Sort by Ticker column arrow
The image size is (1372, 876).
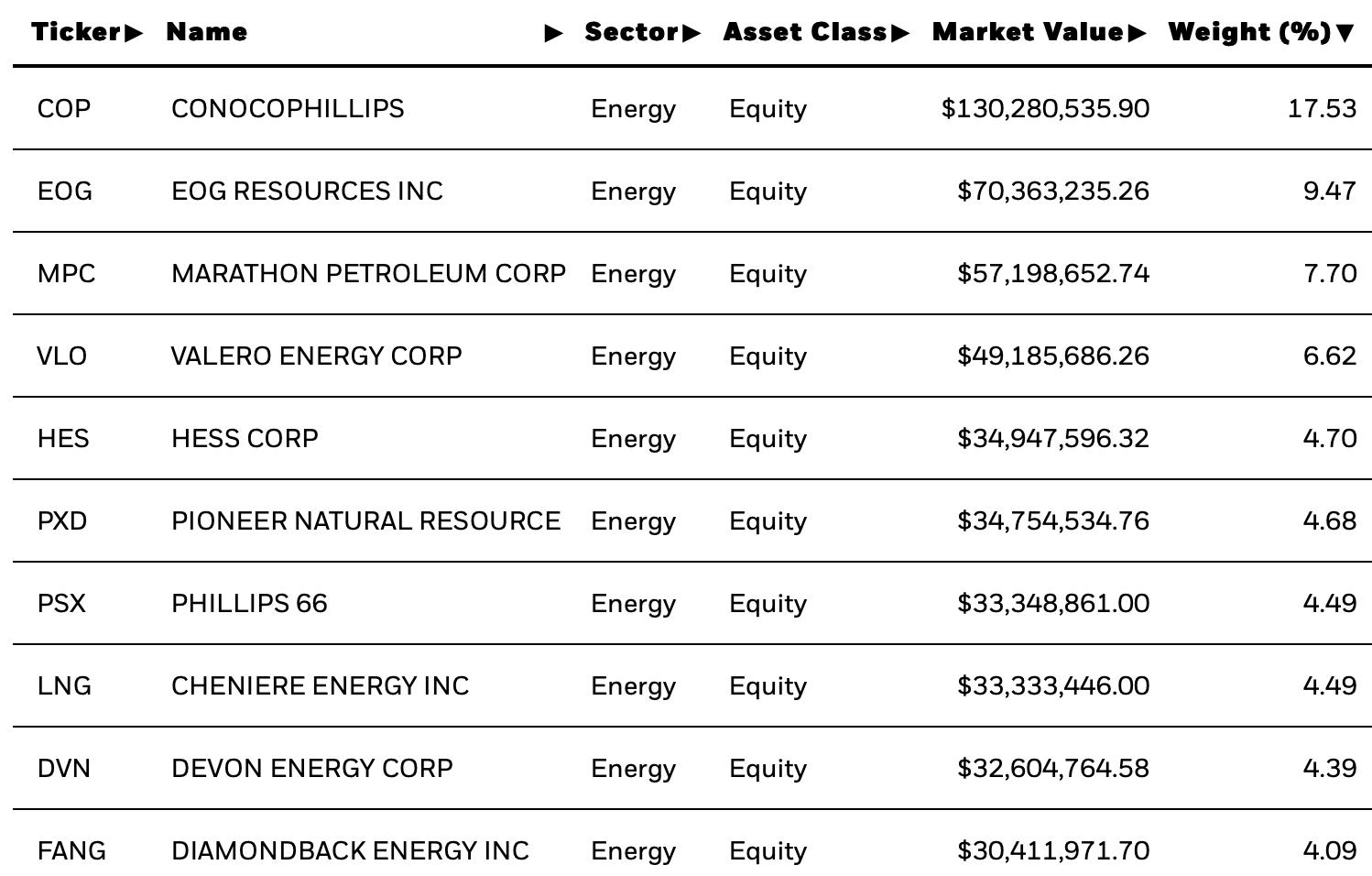click(134, 33)
